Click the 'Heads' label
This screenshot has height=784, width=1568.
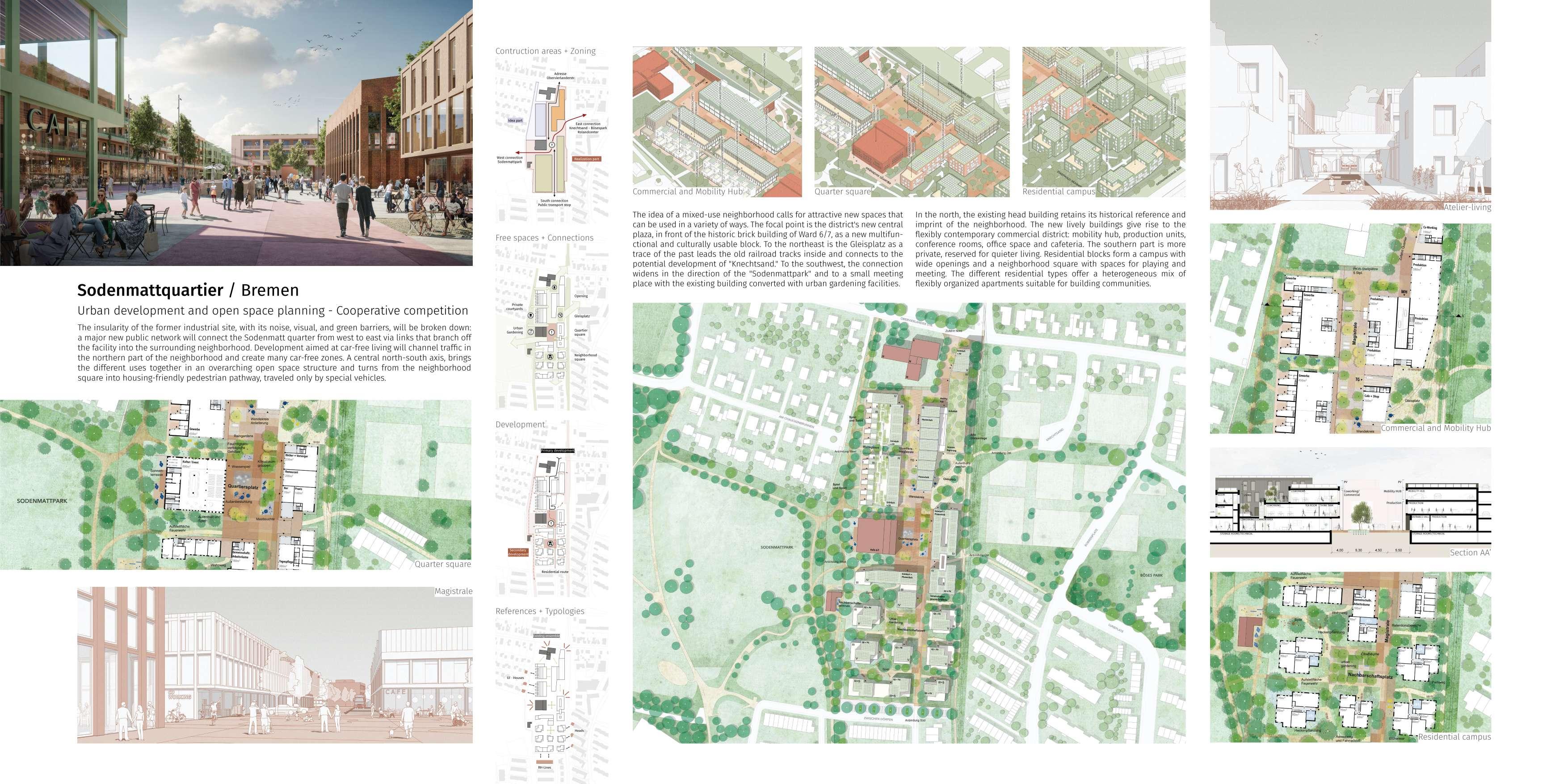pyautogui.click(x=580, y=730)
